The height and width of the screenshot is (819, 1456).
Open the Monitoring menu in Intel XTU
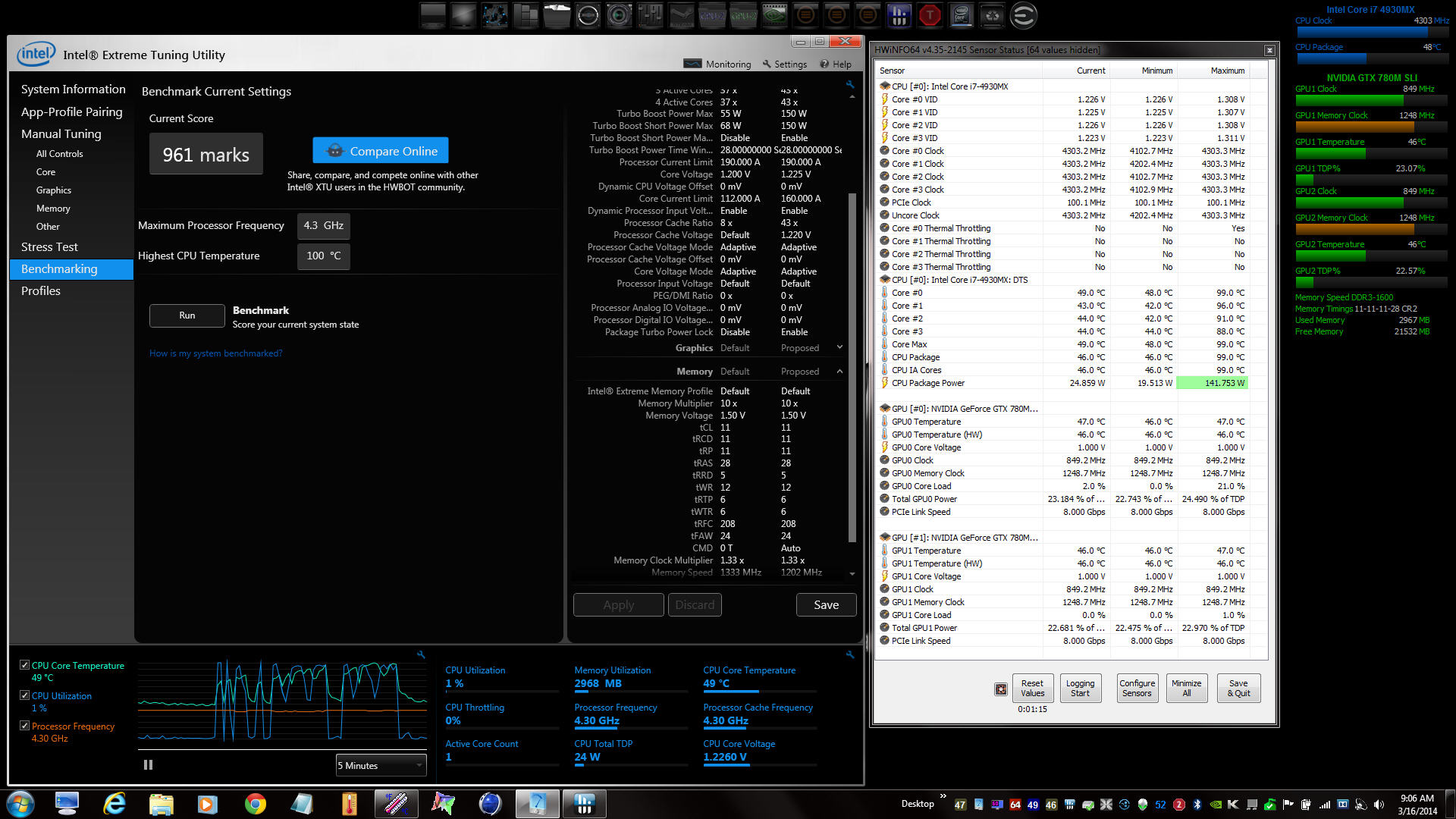[x=717, y=64]
